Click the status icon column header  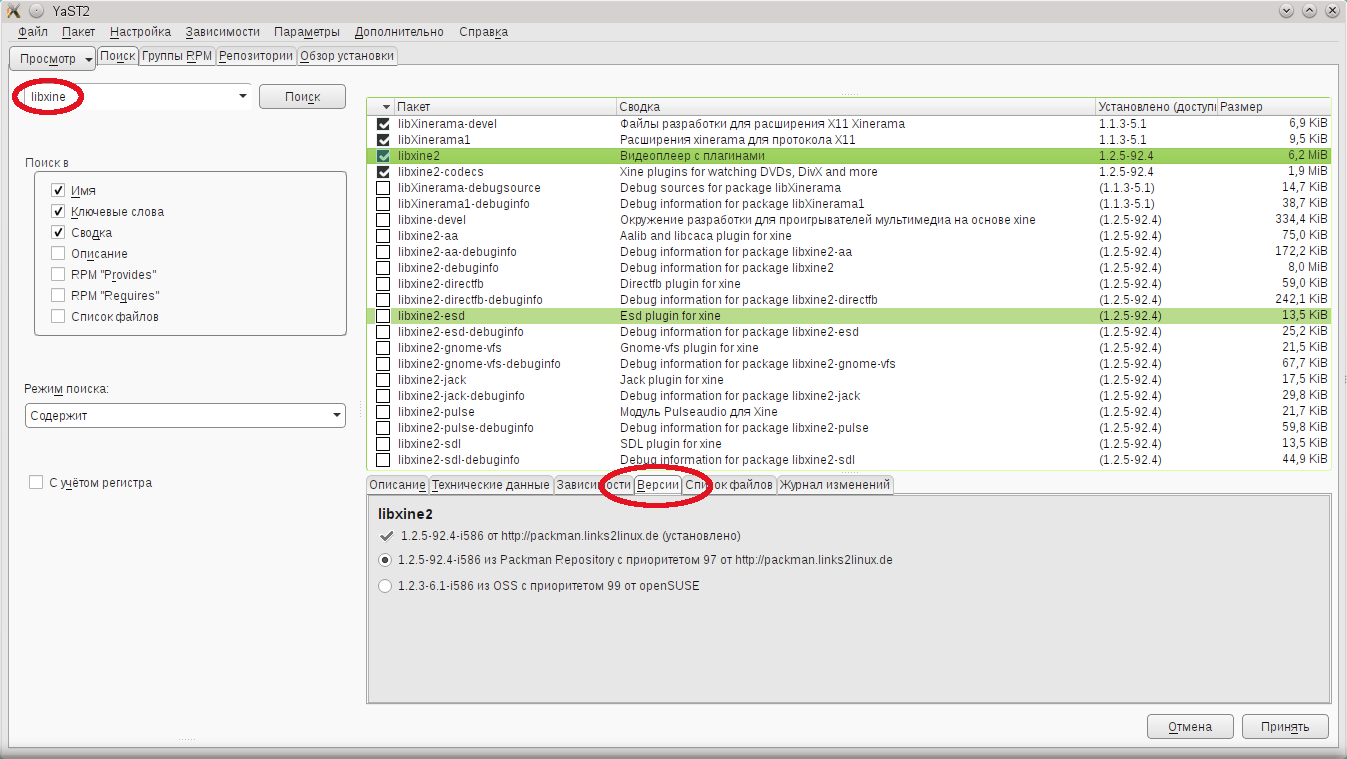point(381,107)
